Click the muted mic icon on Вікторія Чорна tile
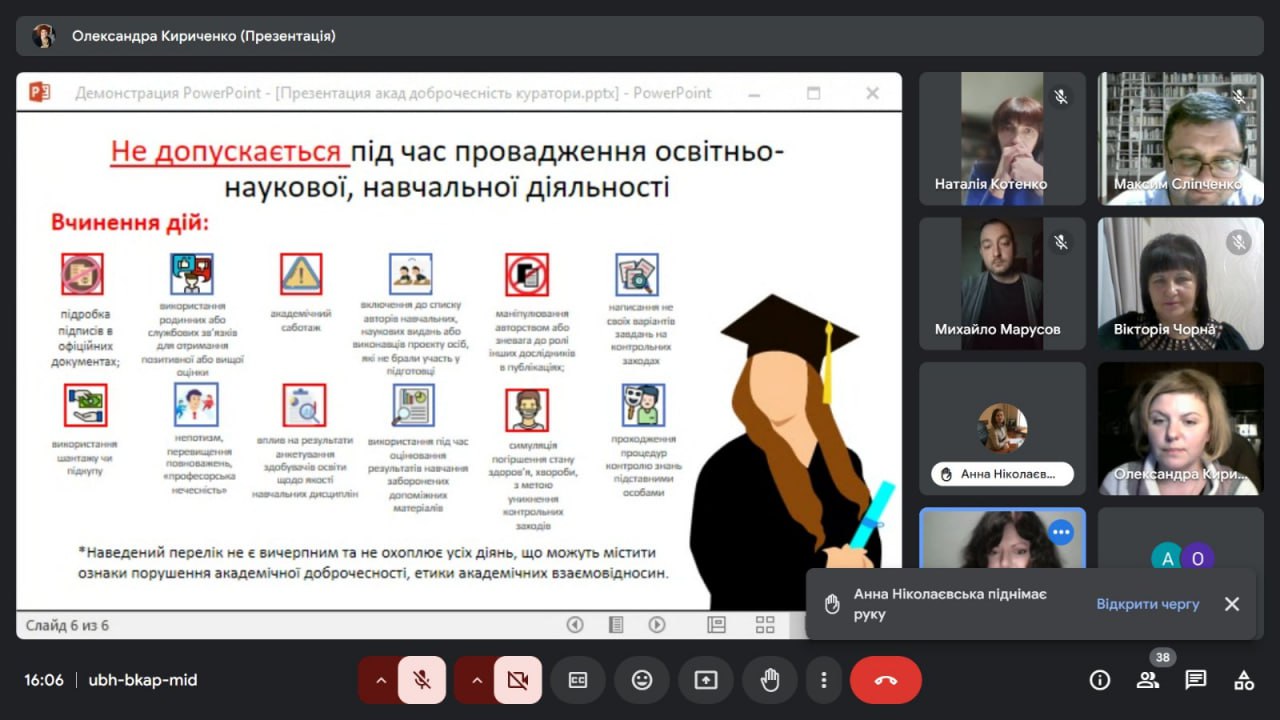This screenshot has height=720, width=1280. coord(1239,242)
